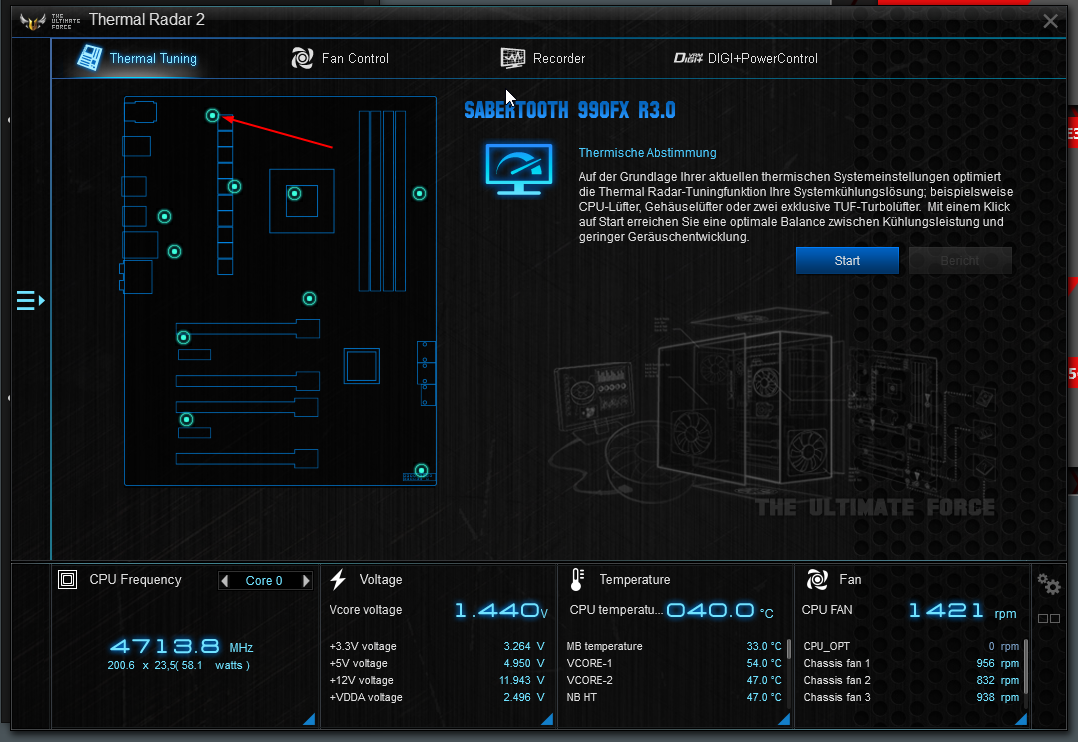
Task: Switch to the Fan Control tab
Action: (x=340, y=58)
